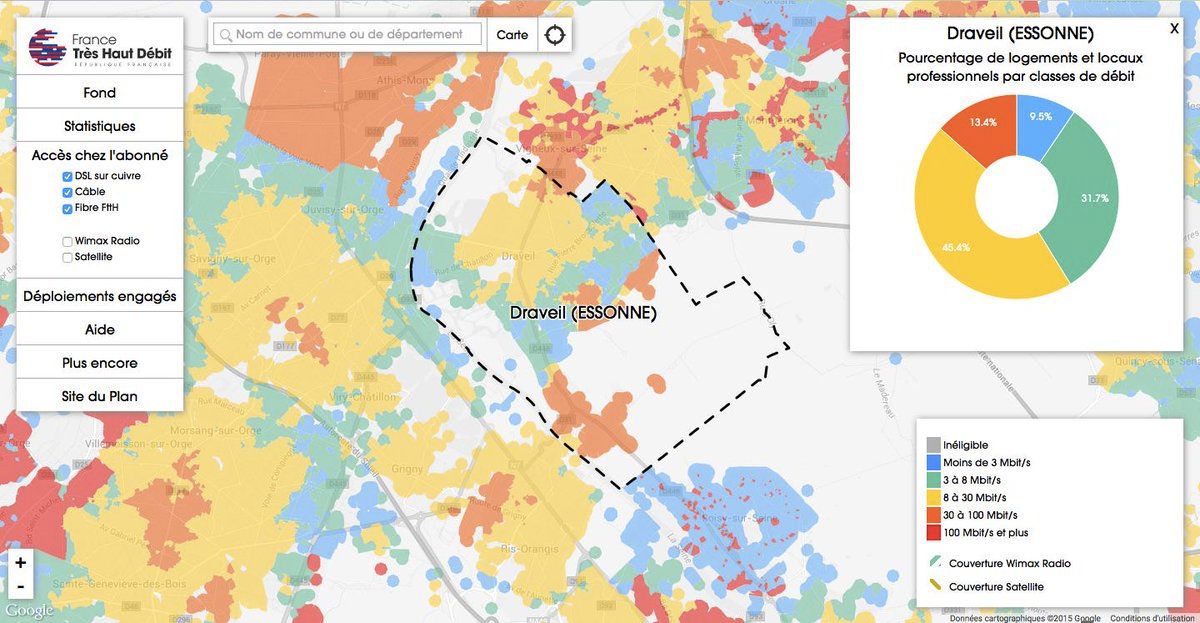Expand the Déploiements engagés section
Screen dimensions: 1200x623
100,296
